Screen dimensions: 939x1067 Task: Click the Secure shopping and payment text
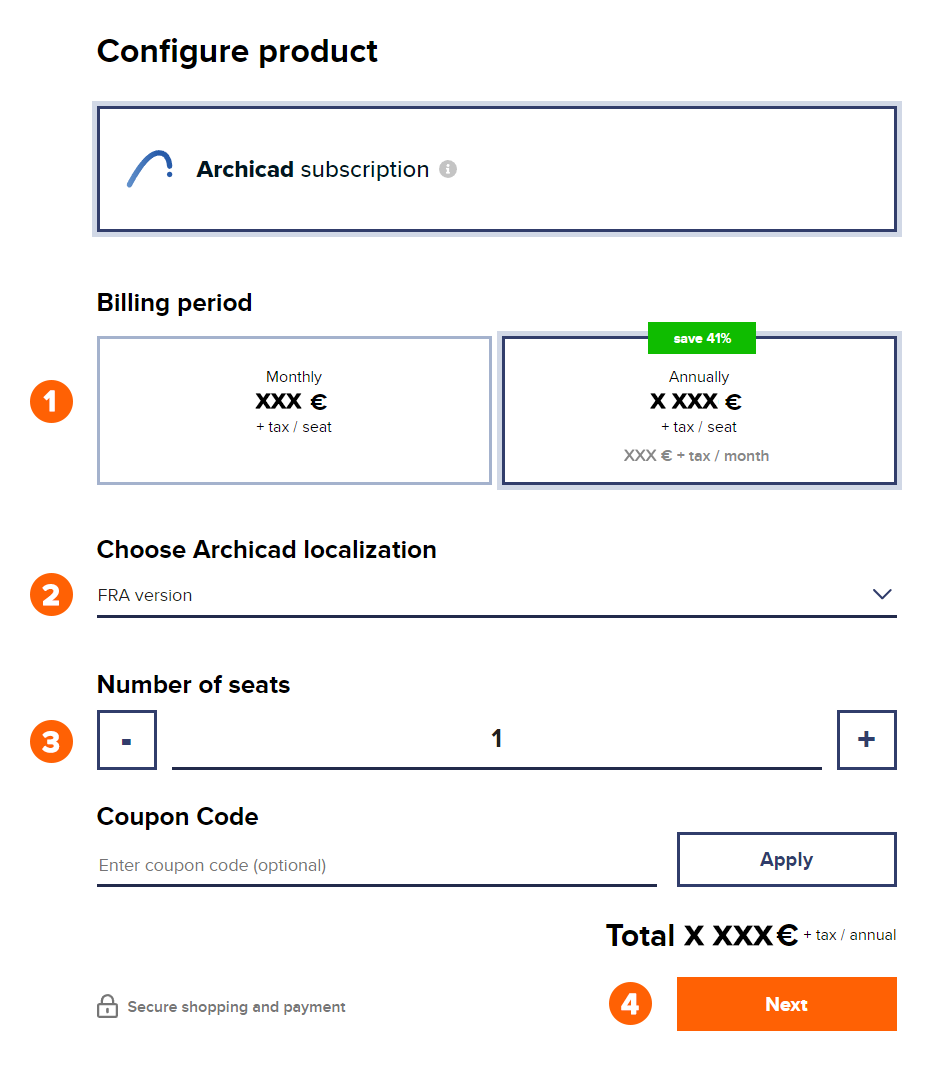click(236, 1006)
